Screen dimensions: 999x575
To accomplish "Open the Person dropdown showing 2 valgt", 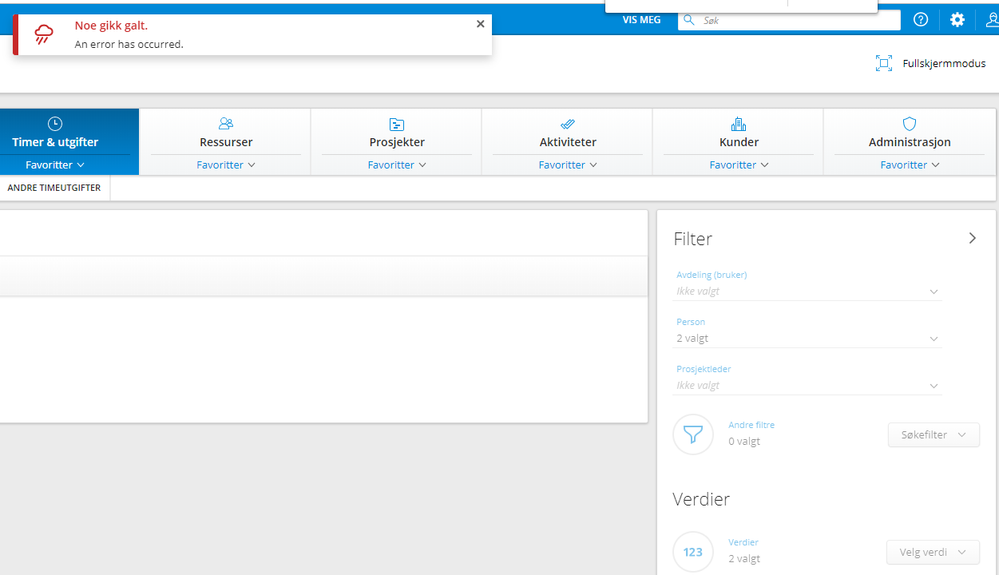I will click(807, 338).
